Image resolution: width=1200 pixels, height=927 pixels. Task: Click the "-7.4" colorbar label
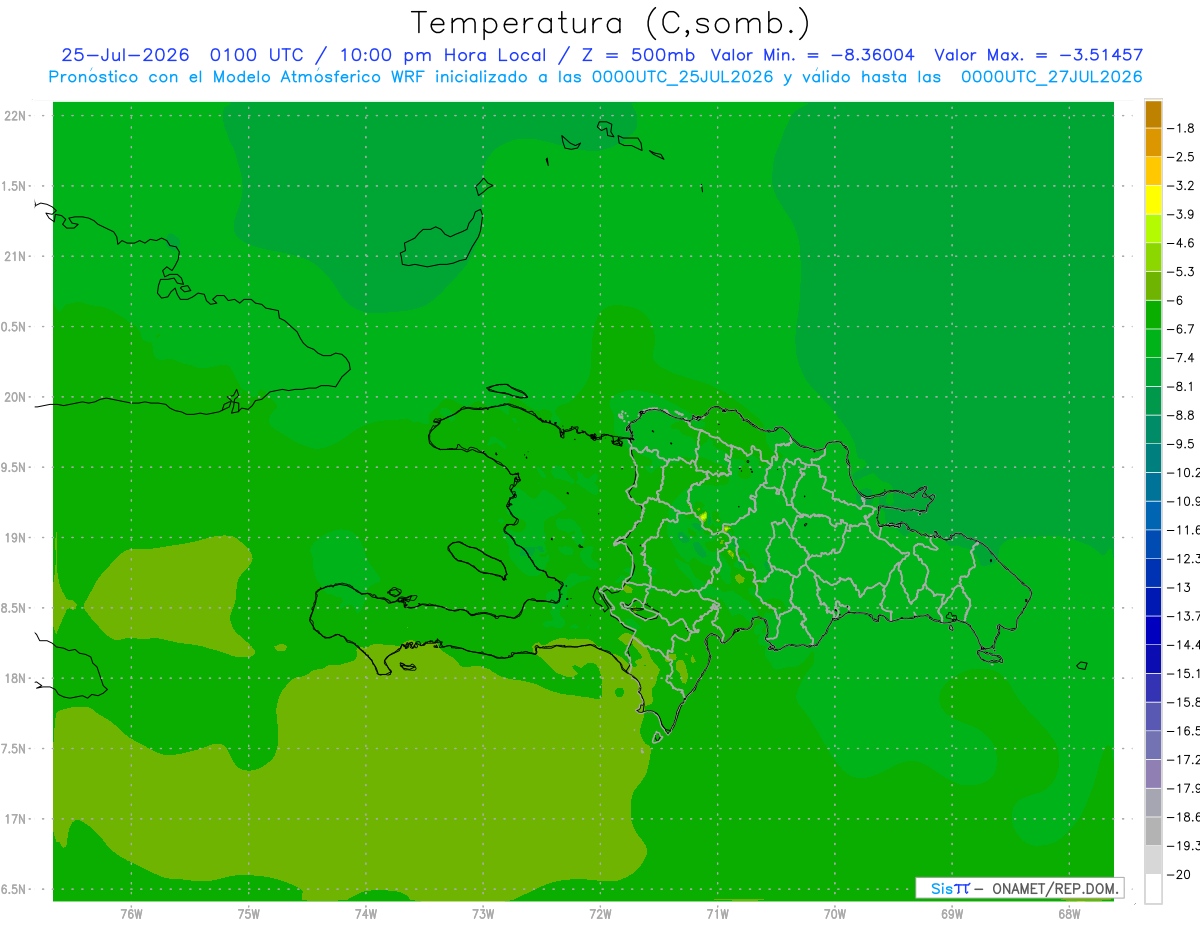1183,357
